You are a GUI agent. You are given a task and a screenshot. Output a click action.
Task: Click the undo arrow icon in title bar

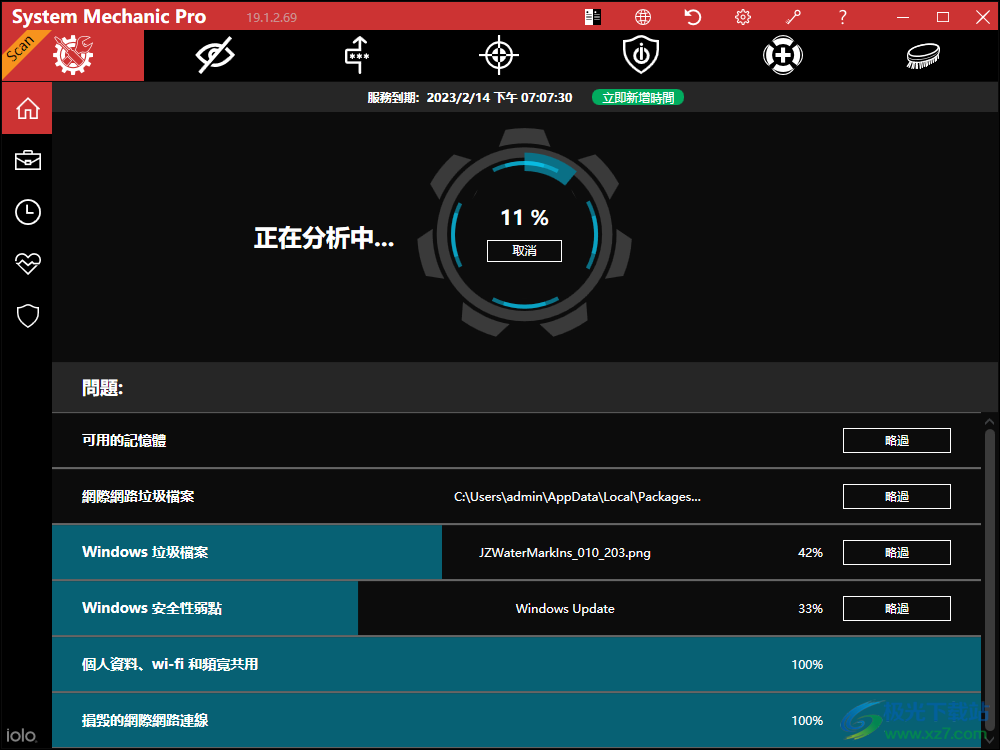point(693,17)
